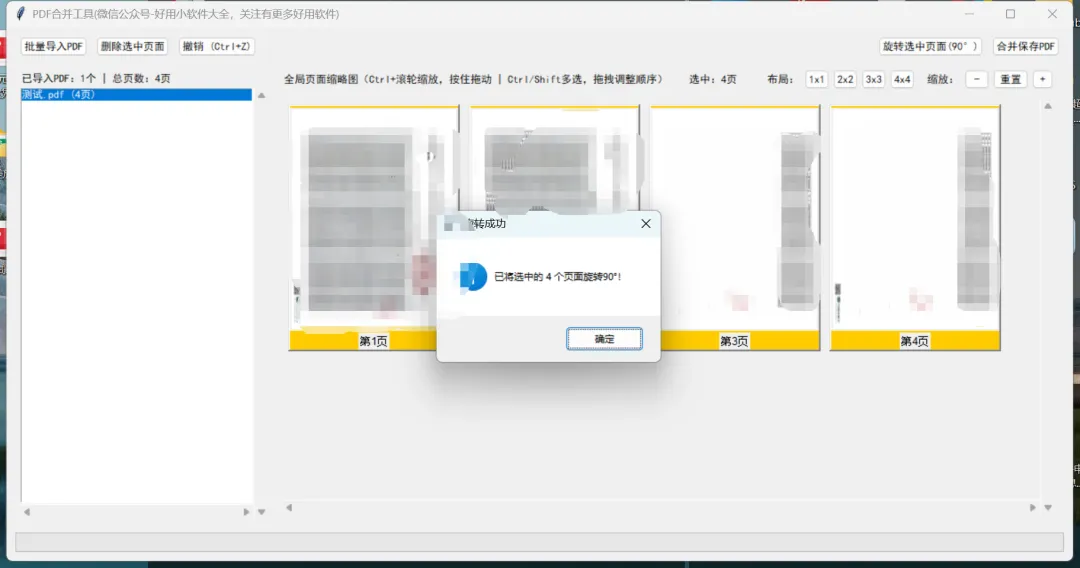1080x568 pixels.
Task: Click thumbnail area scroll up arrow
Action: (x=1048, y=106)
